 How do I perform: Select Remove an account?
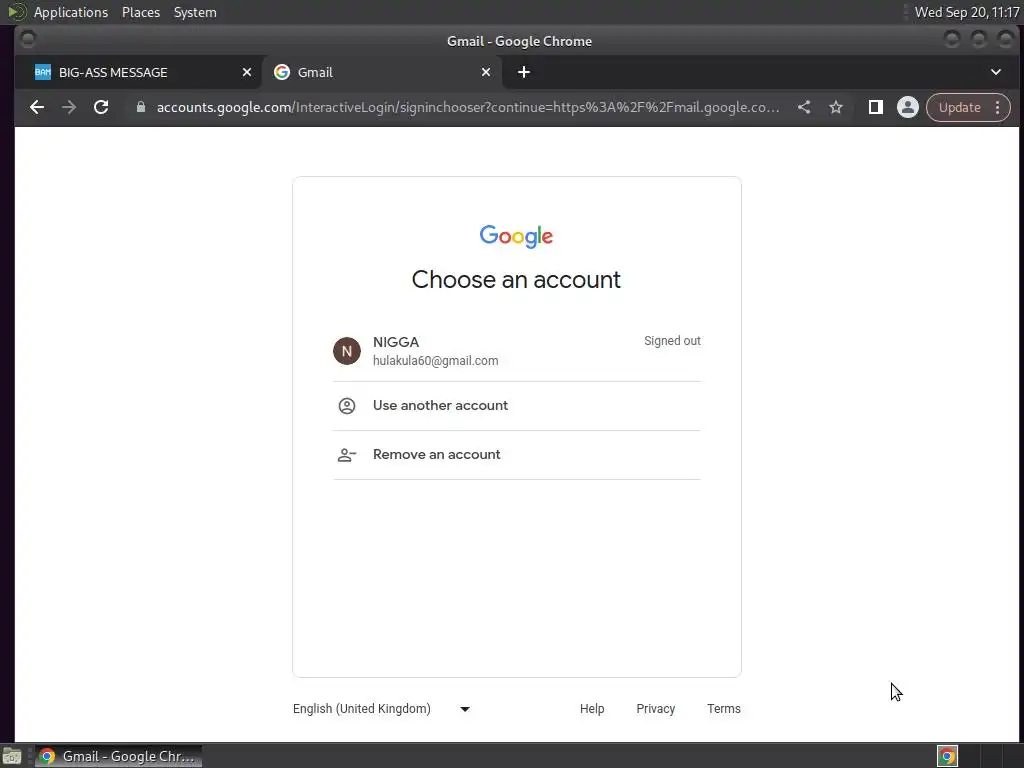517,455
